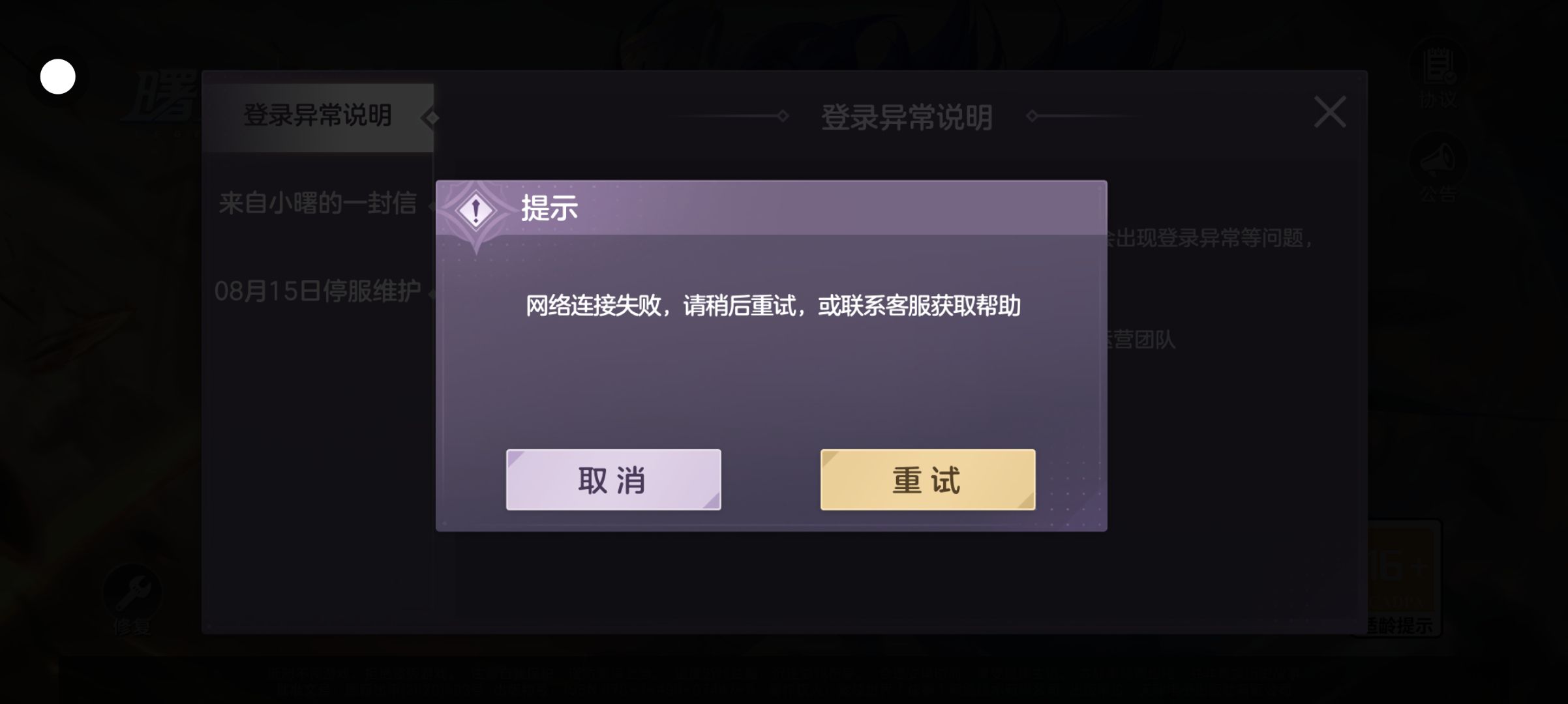
Task: Click the 出现登录异常等问题 notice text
Action: tap(1211, 238)
